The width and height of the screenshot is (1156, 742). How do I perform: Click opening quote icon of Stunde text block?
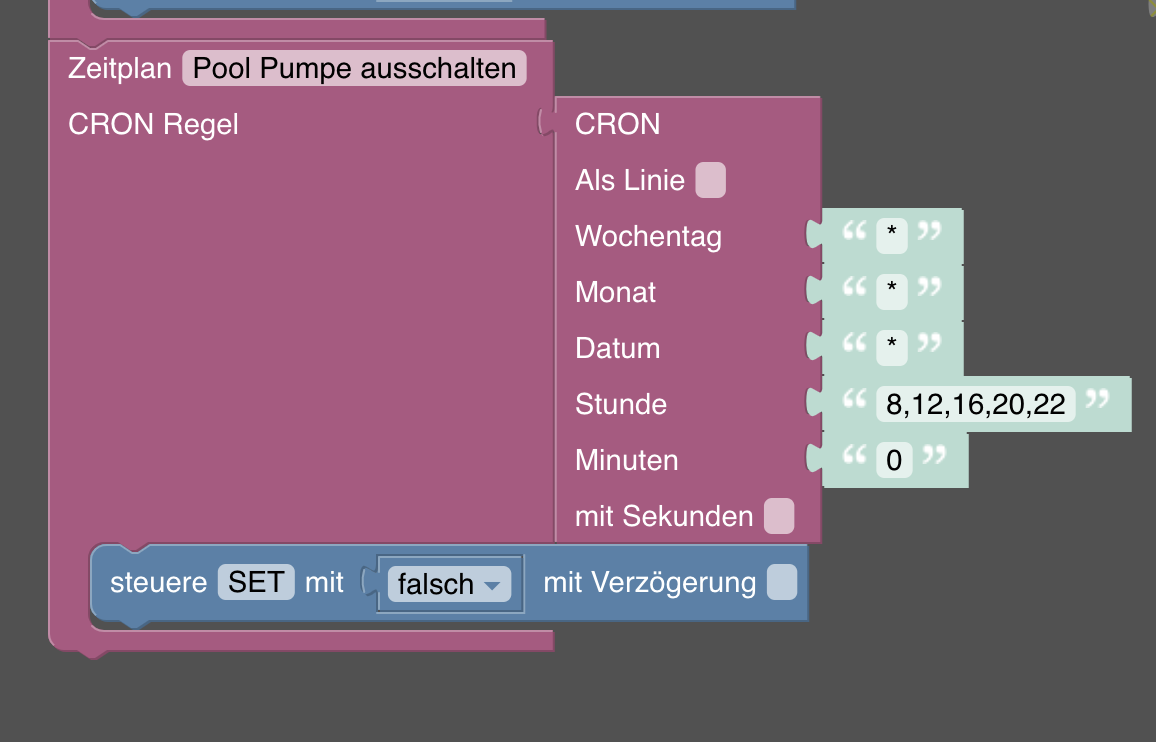pos(854,402)
